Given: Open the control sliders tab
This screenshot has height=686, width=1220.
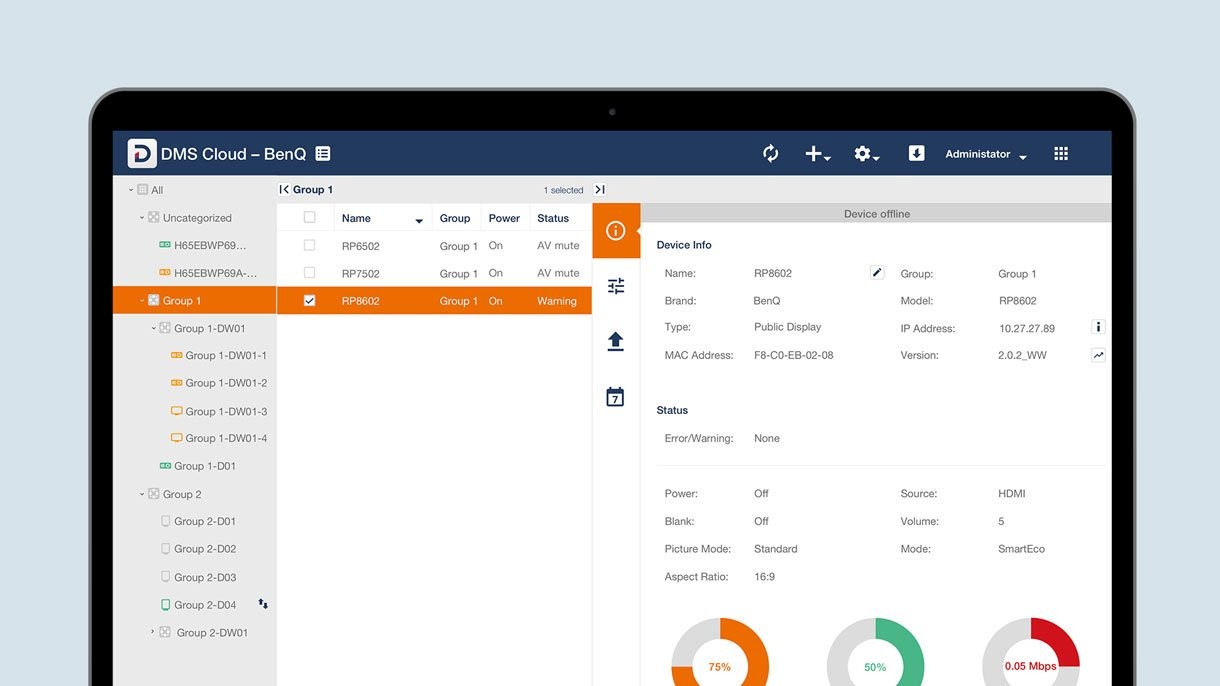Looking at the screenshot, I should 616,286.
